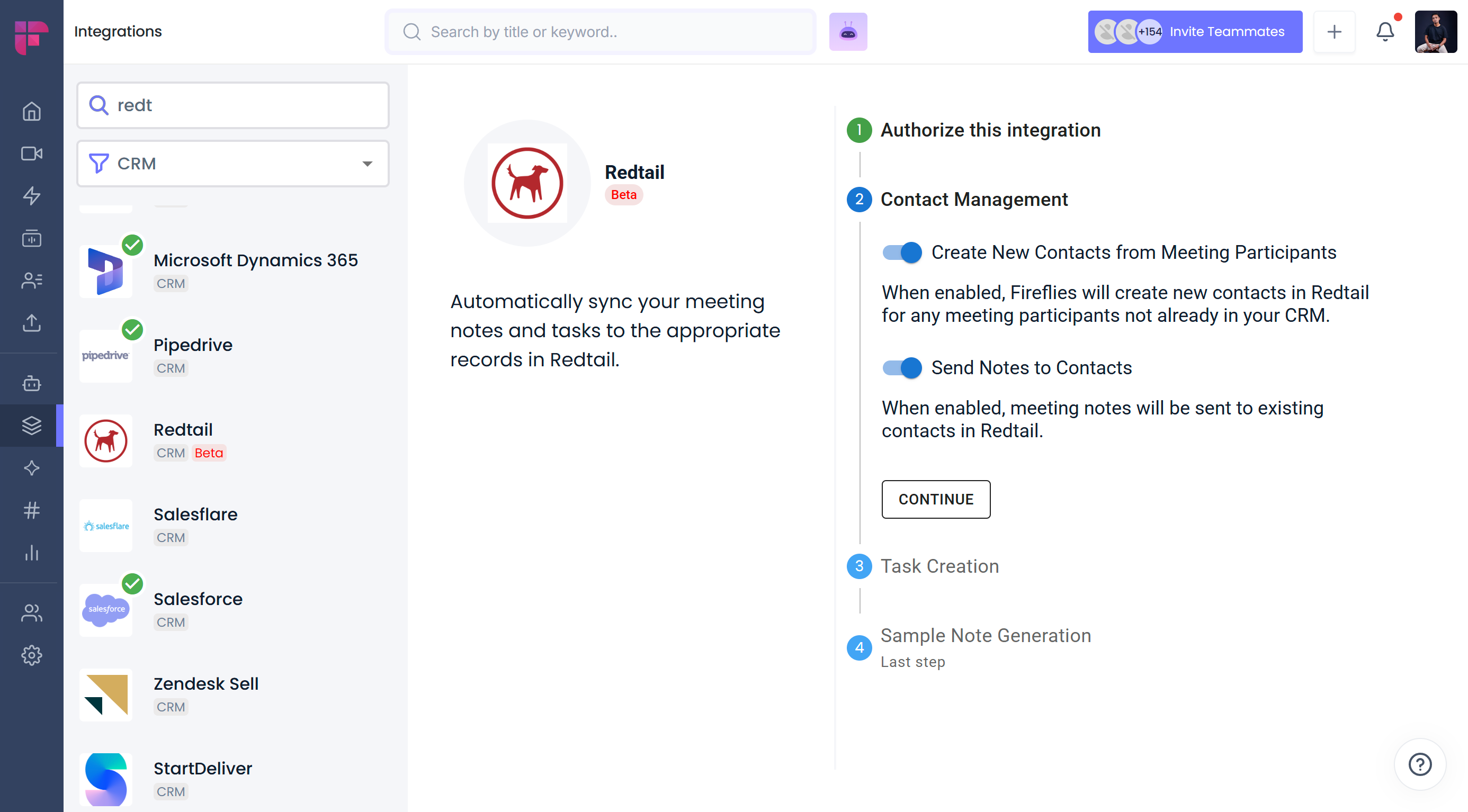Image resolution: width=1468 pixels, height=812 pixels.
Task: Toggle Create New Contacts from Meeting Participants
Action: (x=901, y=252)
